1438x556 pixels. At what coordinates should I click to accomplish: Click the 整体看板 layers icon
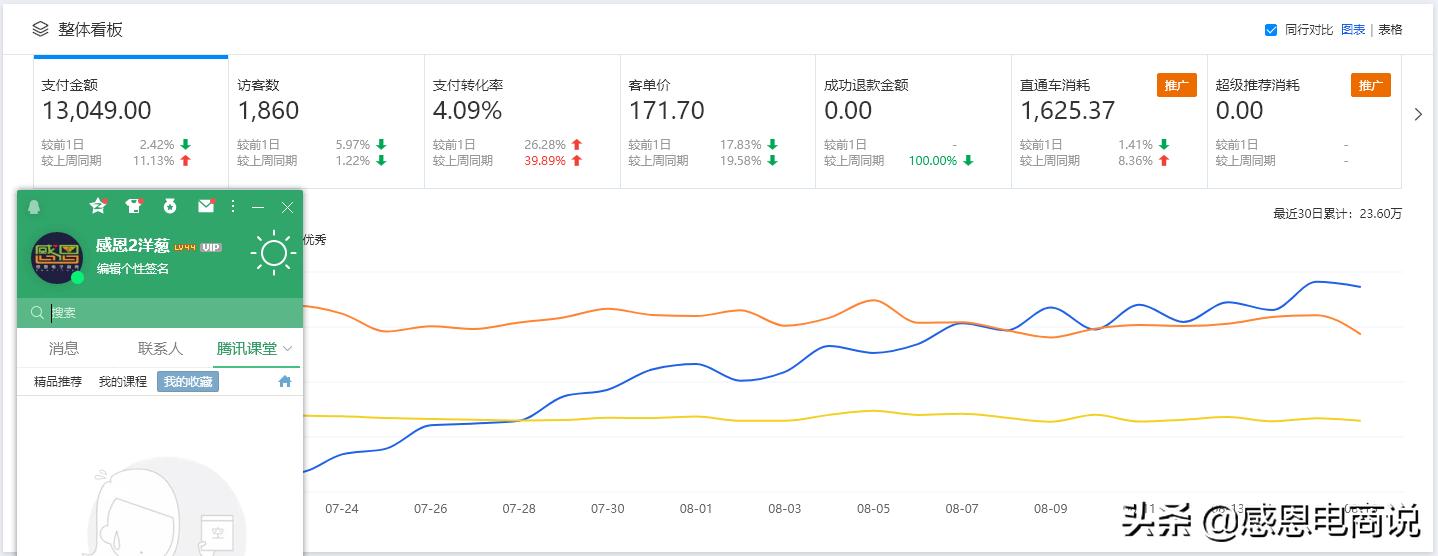40,29
